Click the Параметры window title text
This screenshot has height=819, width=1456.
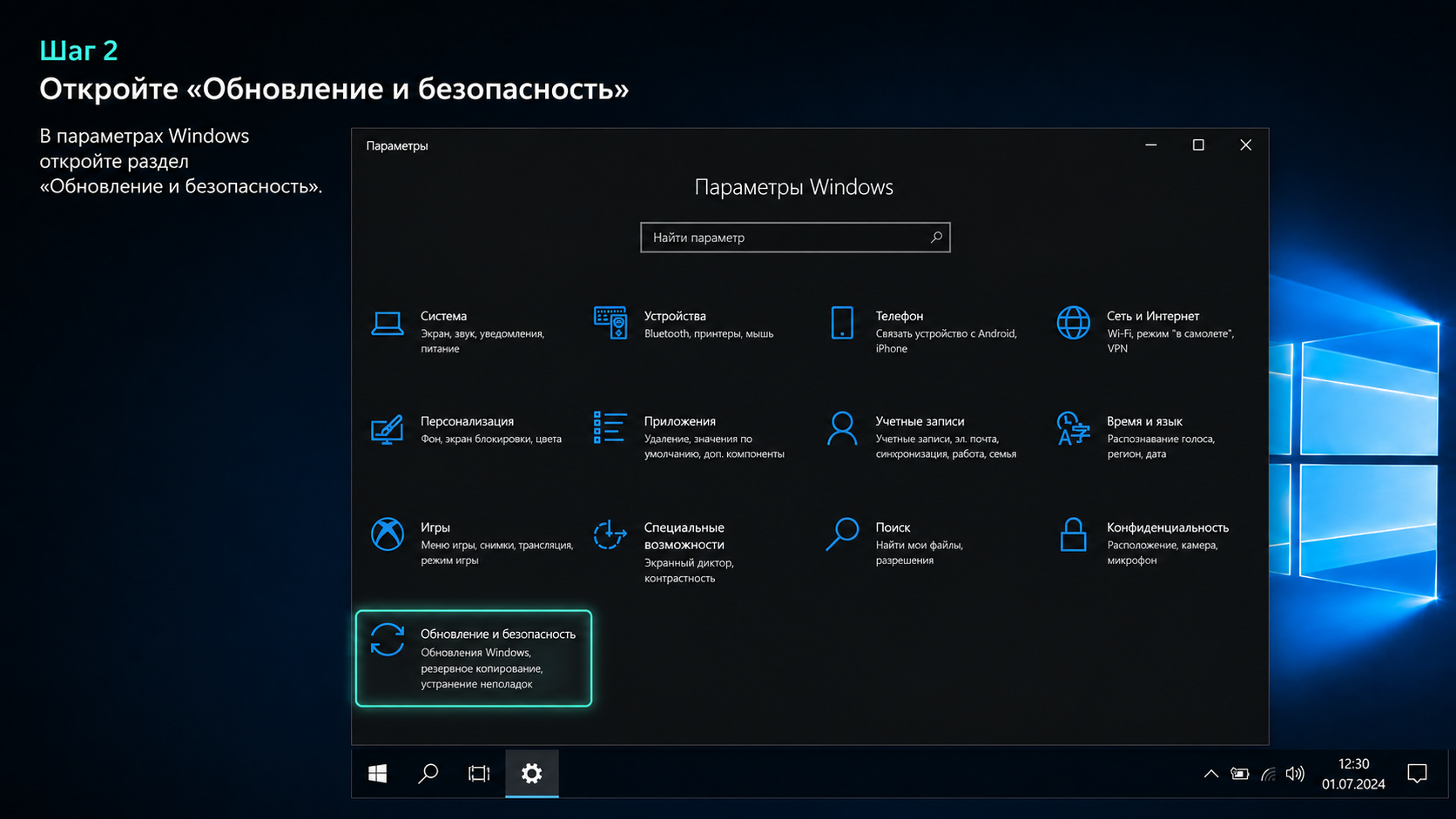(397, 145)
